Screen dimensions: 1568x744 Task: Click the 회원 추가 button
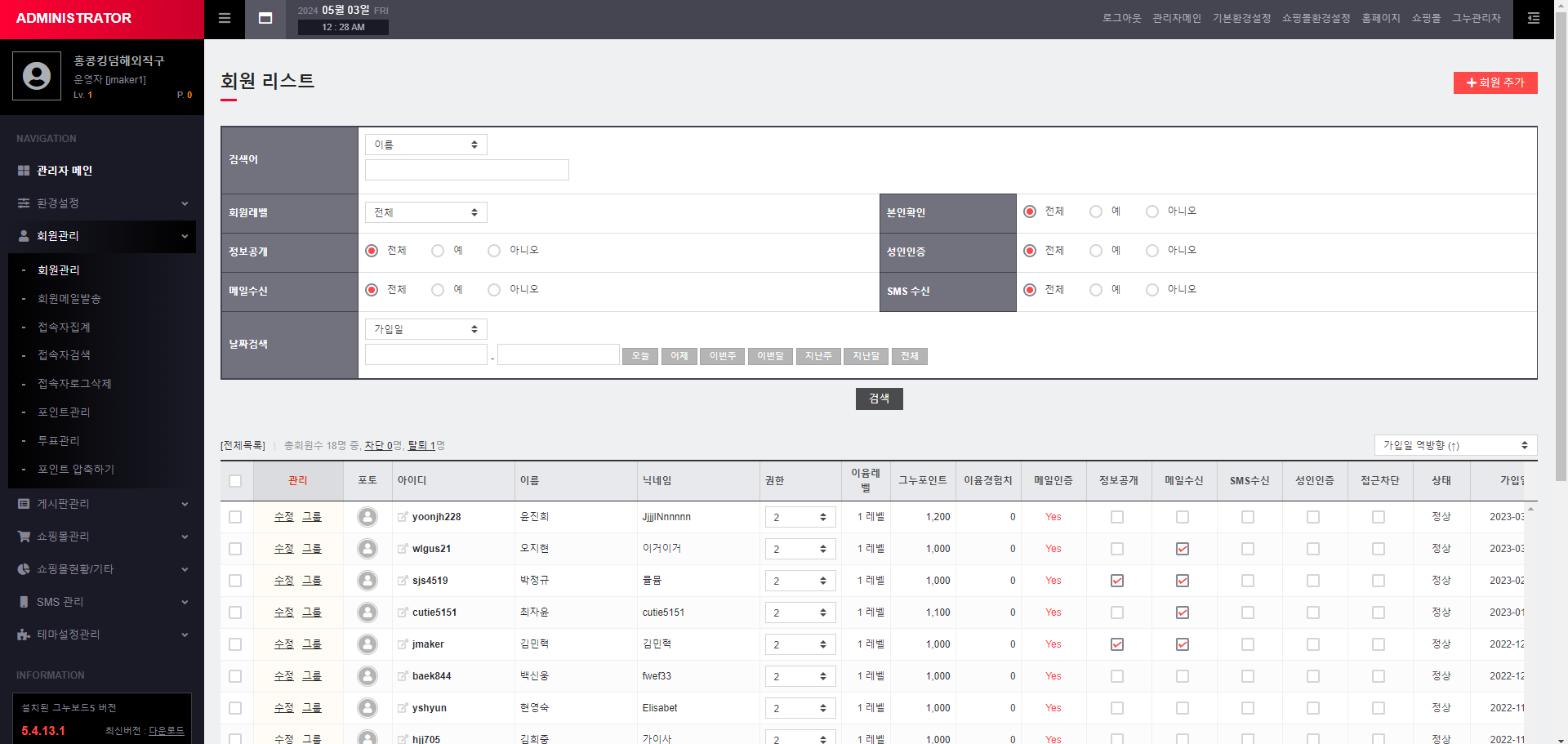(1494, 82)
